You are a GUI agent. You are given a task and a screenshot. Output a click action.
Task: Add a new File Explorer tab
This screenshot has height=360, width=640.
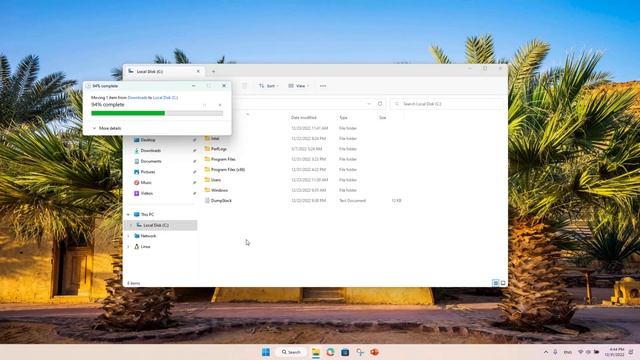pyautogui.click(x=213, y=71)
